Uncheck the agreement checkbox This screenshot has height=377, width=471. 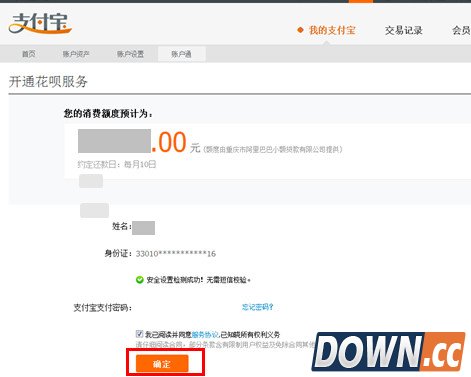139,334
